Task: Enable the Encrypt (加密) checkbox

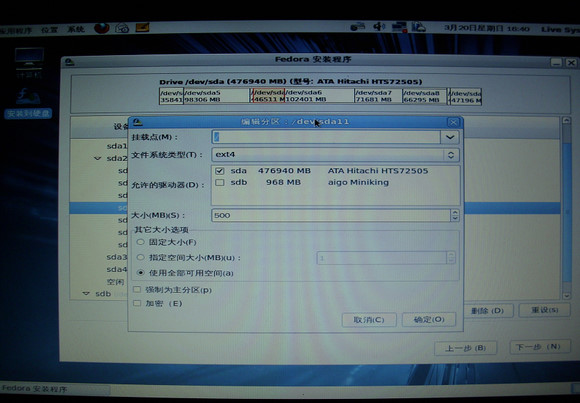Action: [x=137, y=303]
